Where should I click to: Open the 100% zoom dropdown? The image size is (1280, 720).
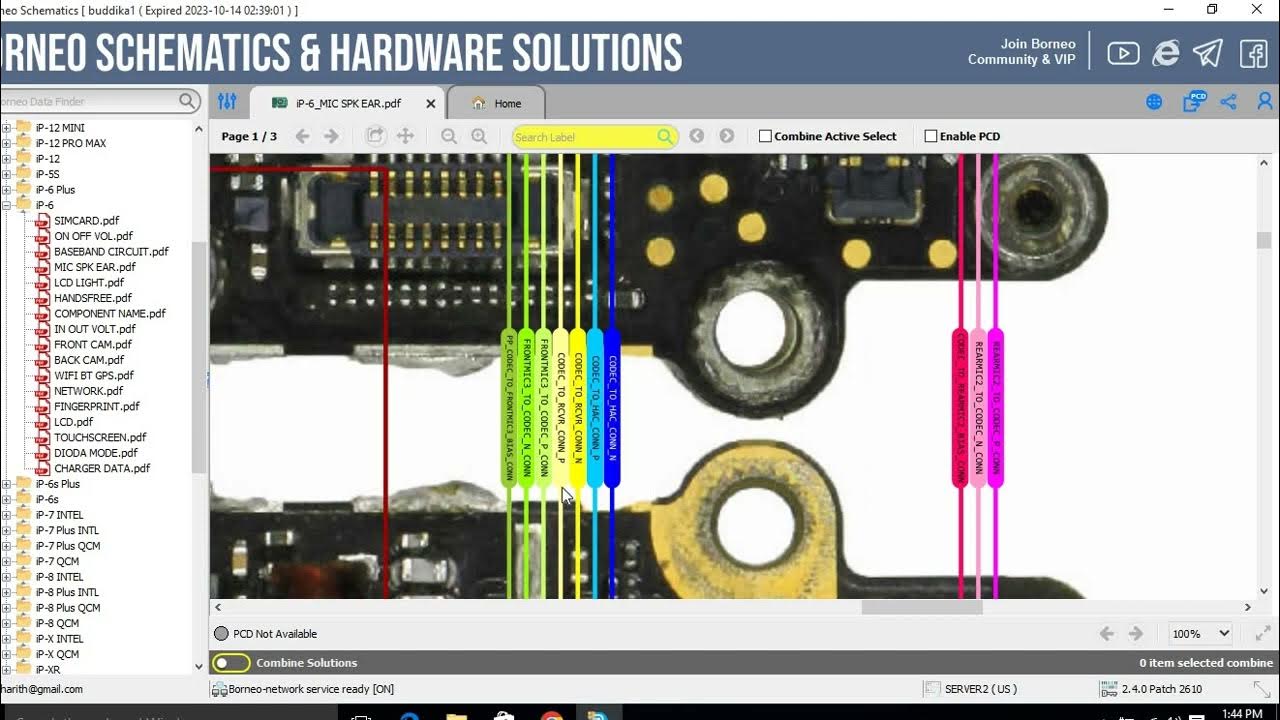1201,634
